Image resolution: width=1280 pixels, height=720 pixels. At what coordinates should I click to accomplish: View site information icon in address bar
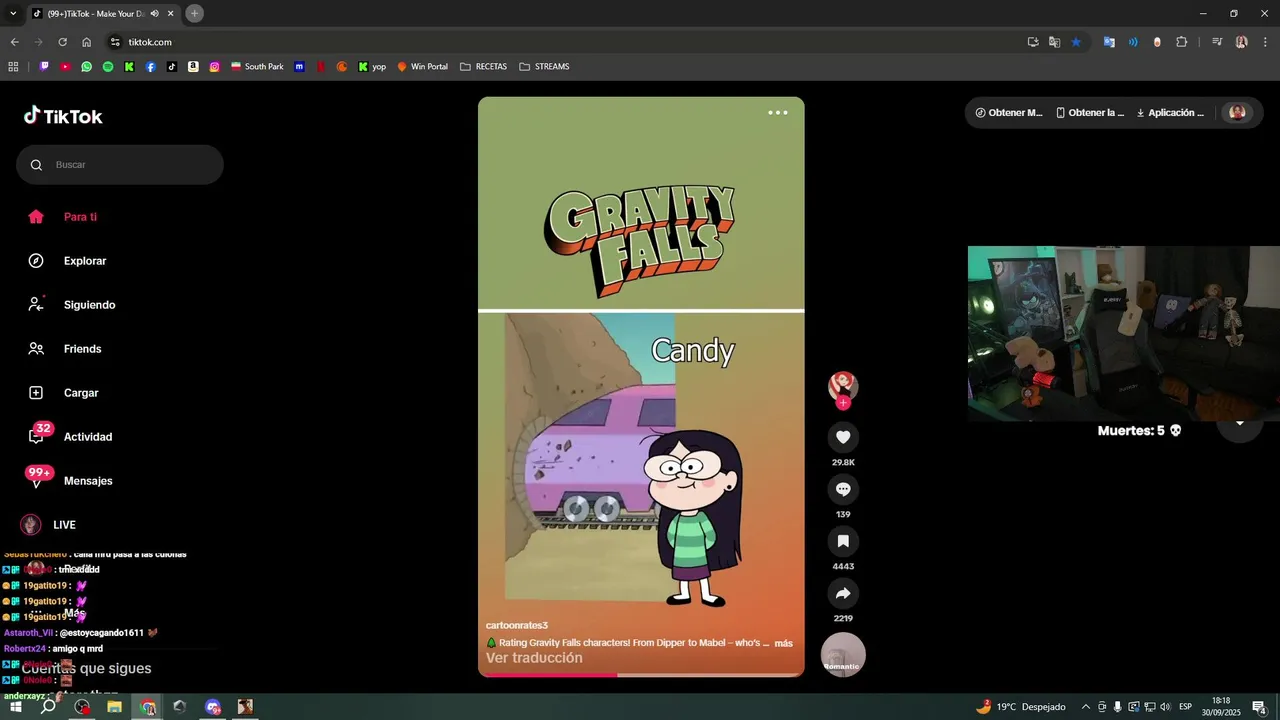click(114, 42)
